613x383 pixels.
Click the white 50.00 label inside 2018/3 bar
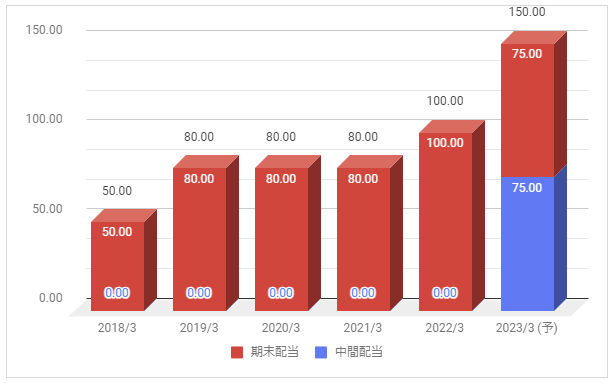tap(117, 231)
